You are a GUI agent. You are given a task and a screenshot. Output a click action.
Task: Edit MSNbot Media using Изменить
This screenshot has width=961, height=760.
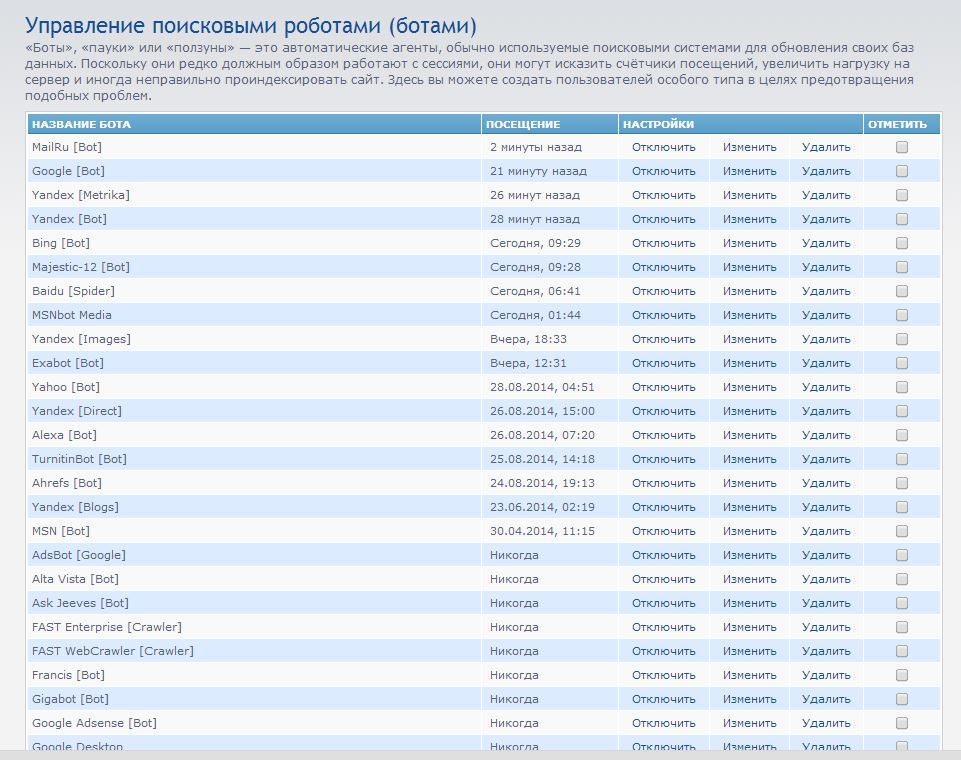click(749, 315)
